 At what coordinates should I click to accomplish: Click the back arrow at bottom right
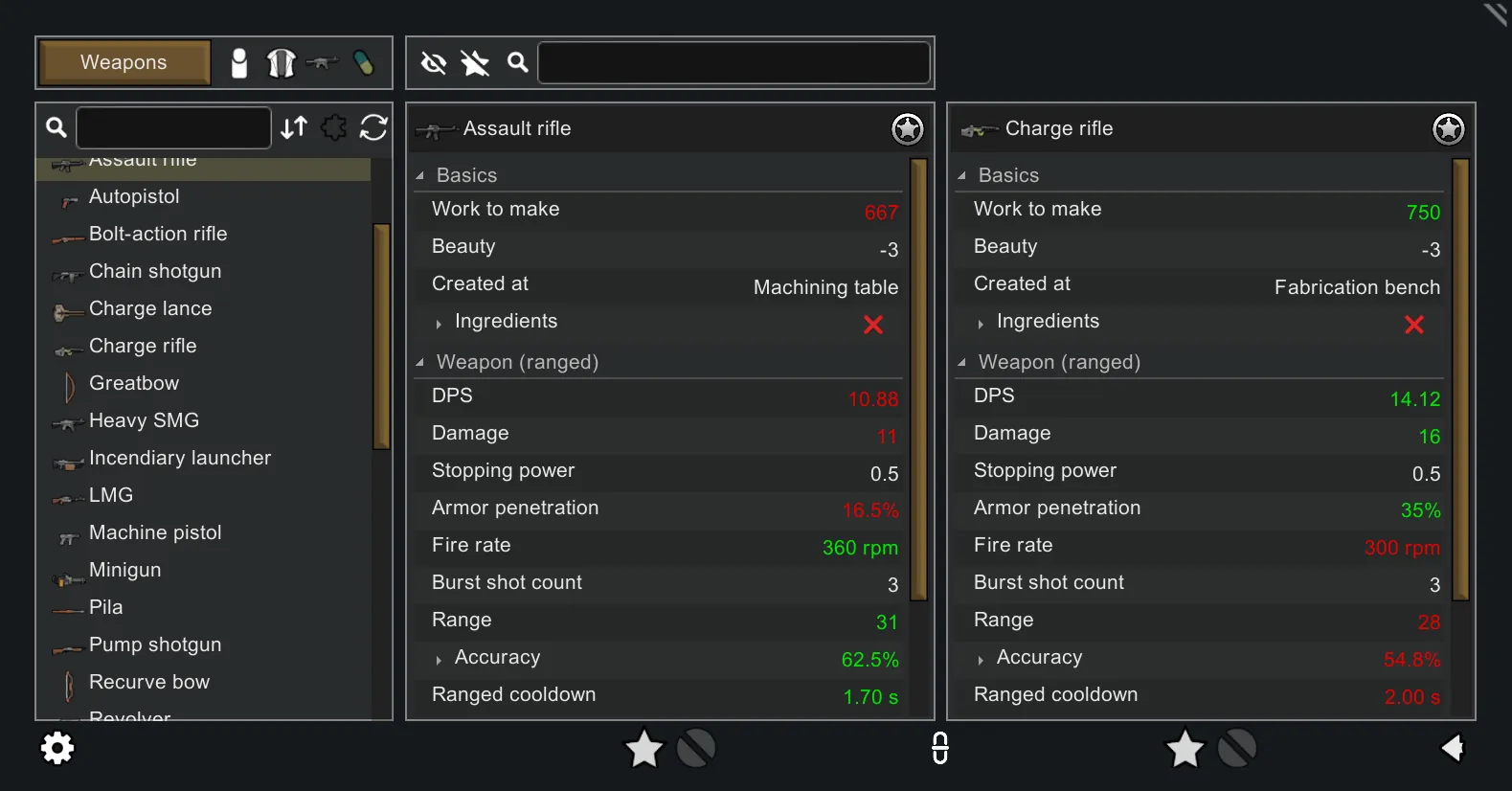pos(1453,748)
